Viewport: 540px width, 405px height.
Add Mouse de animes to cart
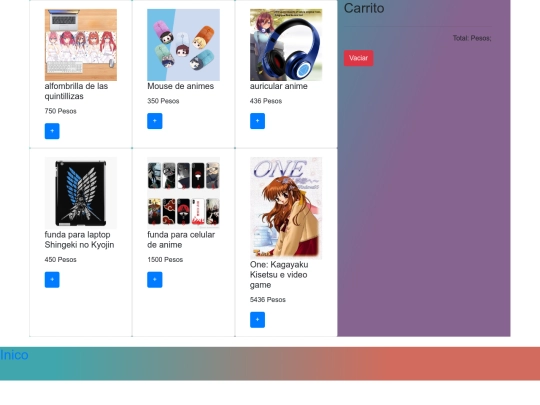pos(155,121)
